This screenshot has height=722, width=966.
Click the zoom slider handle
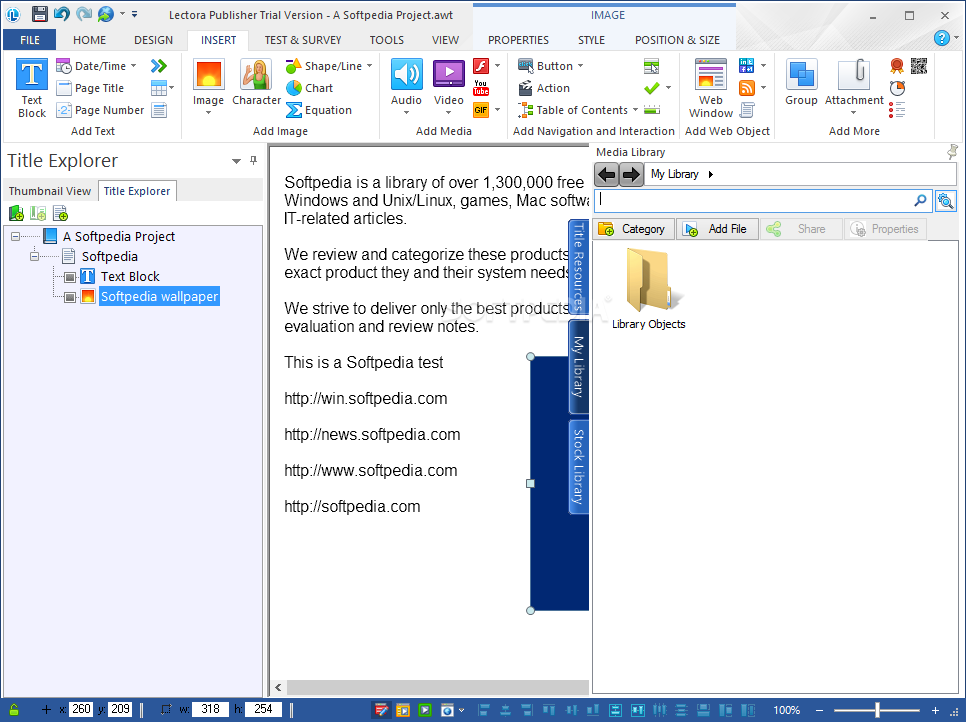pyautogui.click(x=877, y=710)
